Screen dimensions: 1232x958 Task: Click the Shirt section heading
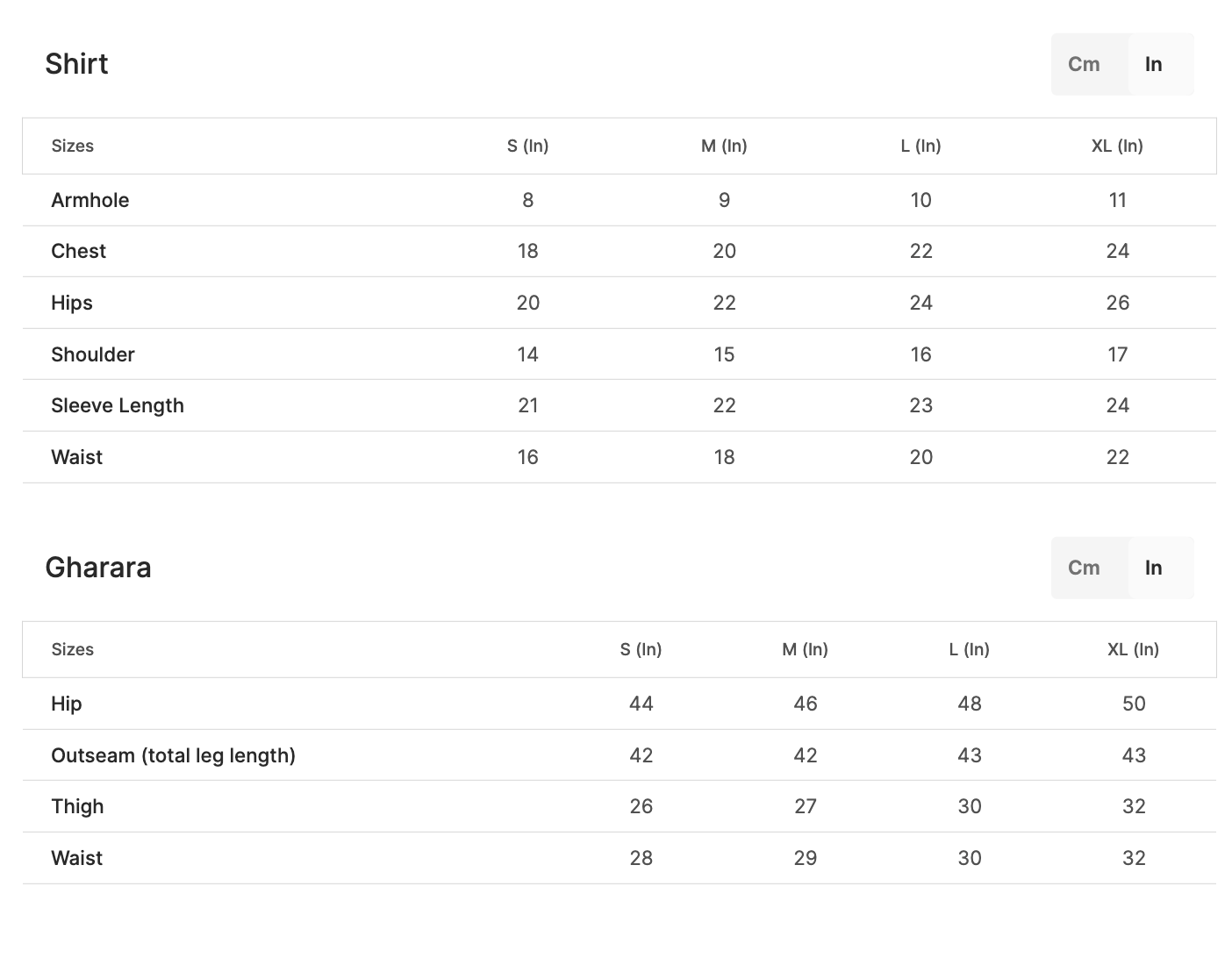[x=76, y=64]
